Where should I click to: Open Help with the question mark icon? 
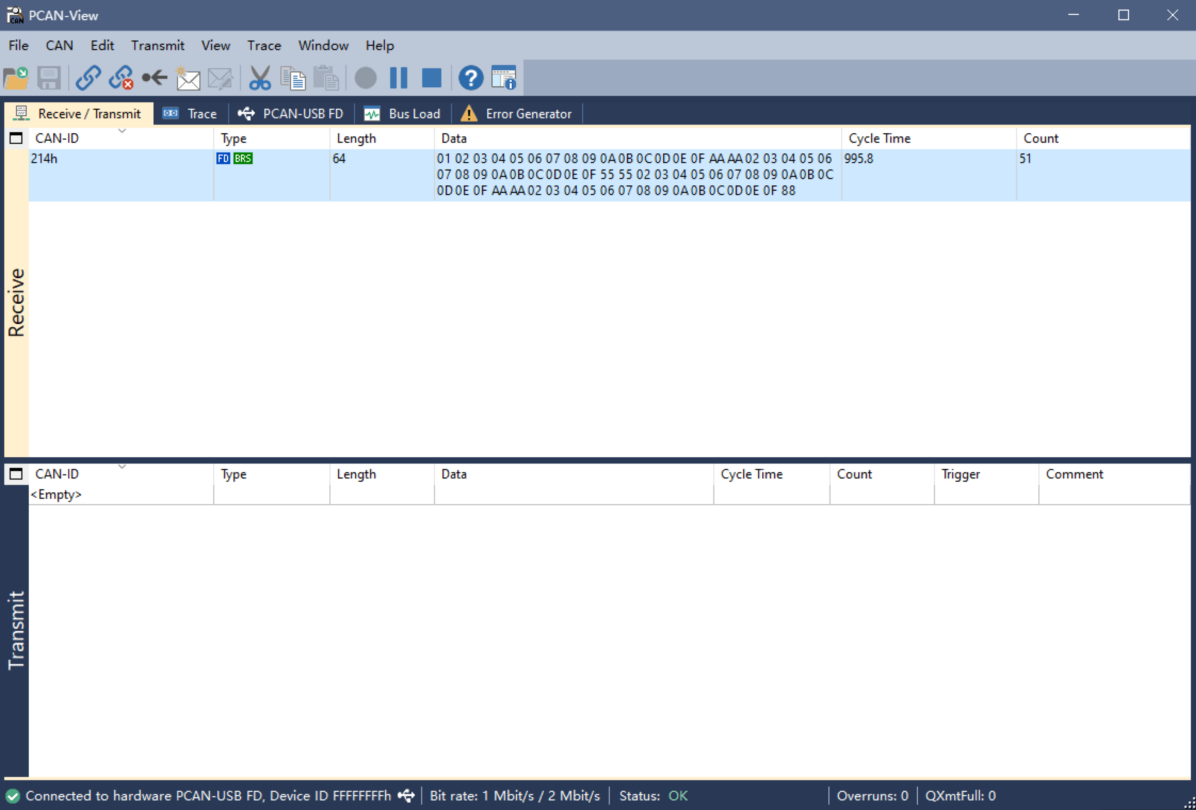coord(471,78)
